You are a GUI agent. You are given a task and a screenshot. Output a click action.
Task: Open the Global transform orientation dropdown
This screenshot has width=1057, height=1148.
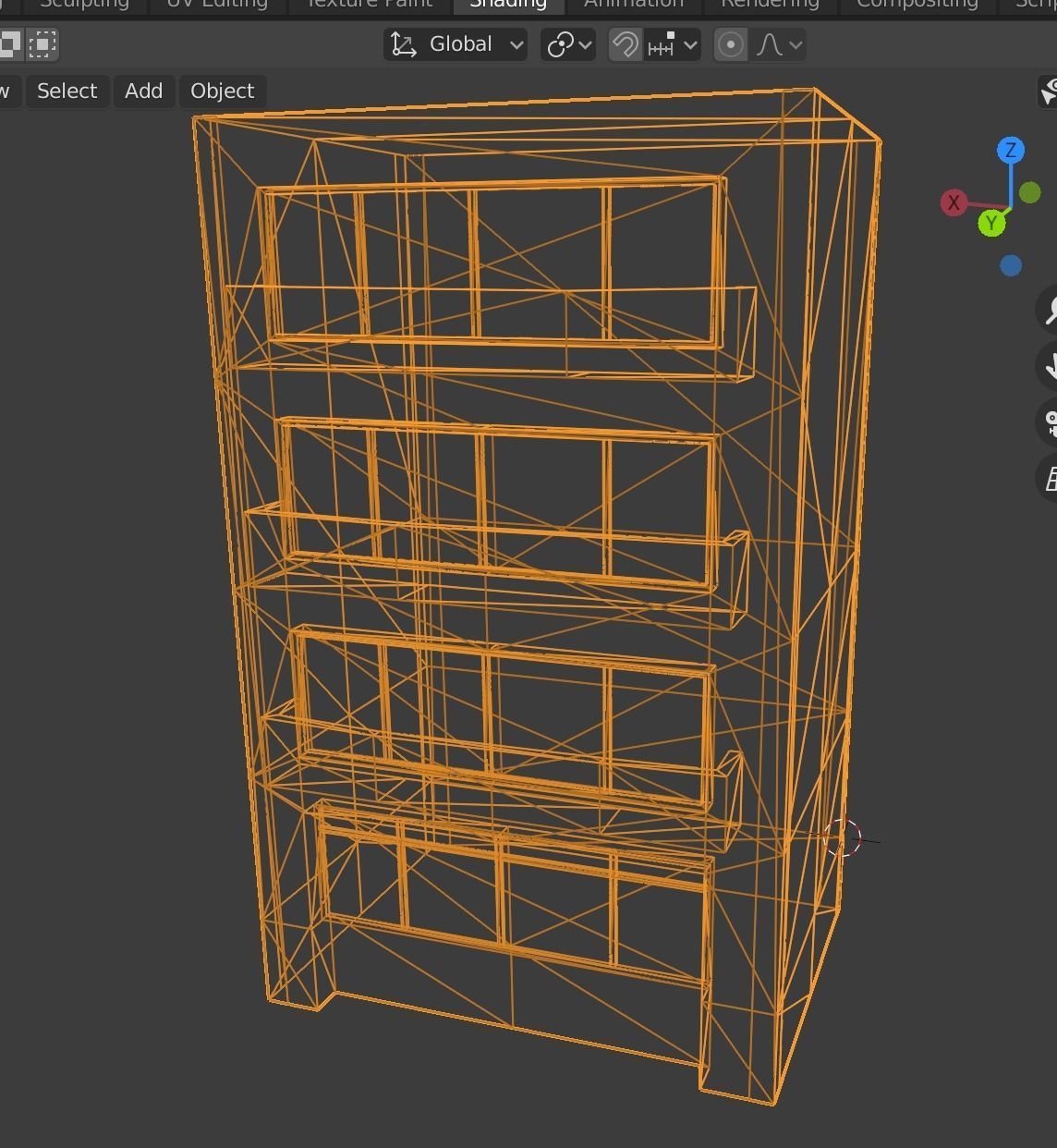tap(456, 44)
